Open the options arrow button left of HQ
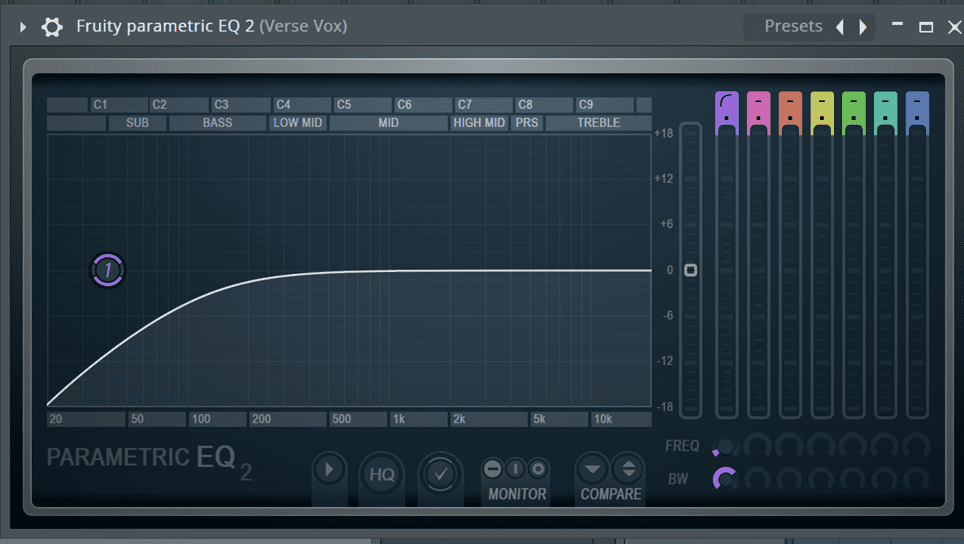The height and width of the screenshot is (544, 964). click(330, 470)
